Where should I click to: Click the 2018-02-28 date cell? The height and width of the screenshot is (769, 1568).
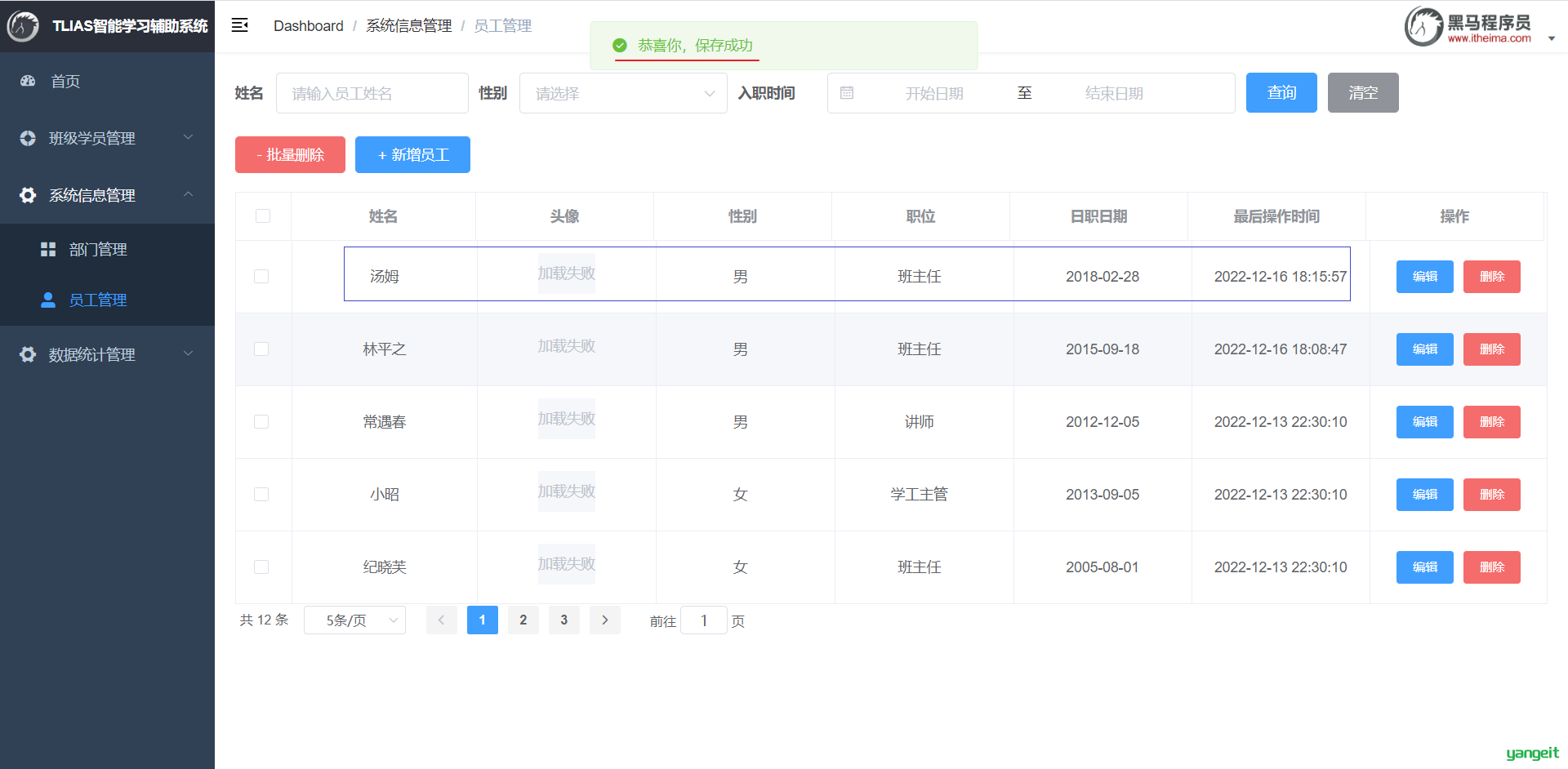pos(1102,277)
